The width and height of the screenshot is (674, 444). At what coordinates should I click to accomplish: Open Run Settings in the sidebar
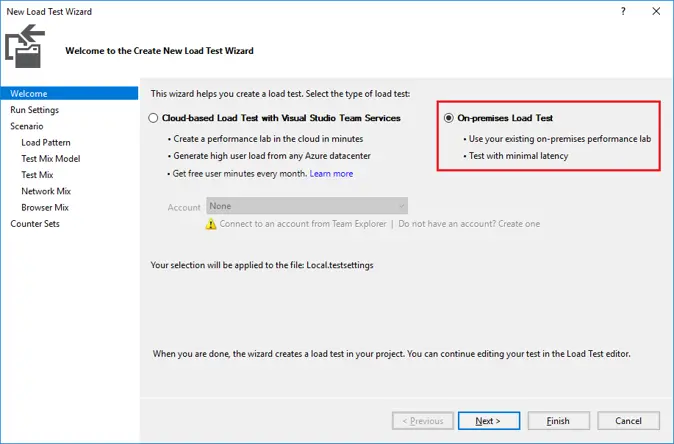(35, 110)
